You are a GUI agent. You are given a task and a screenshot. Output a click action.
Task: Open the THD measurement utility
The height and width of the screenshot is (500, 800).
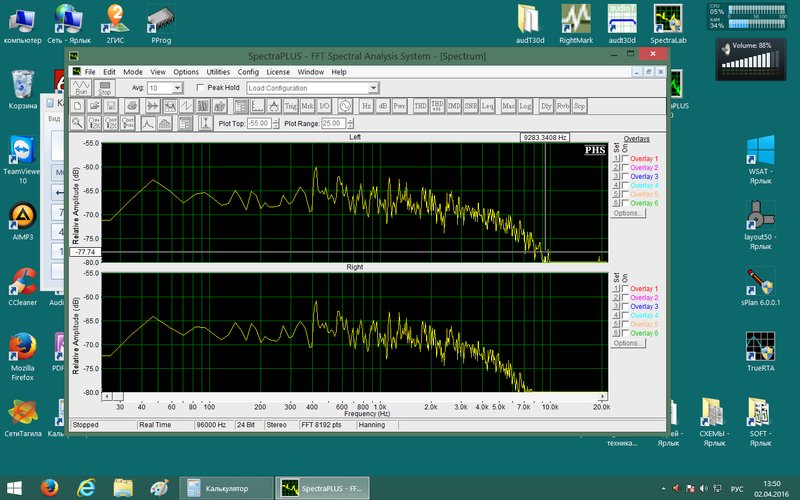[420, 106]
